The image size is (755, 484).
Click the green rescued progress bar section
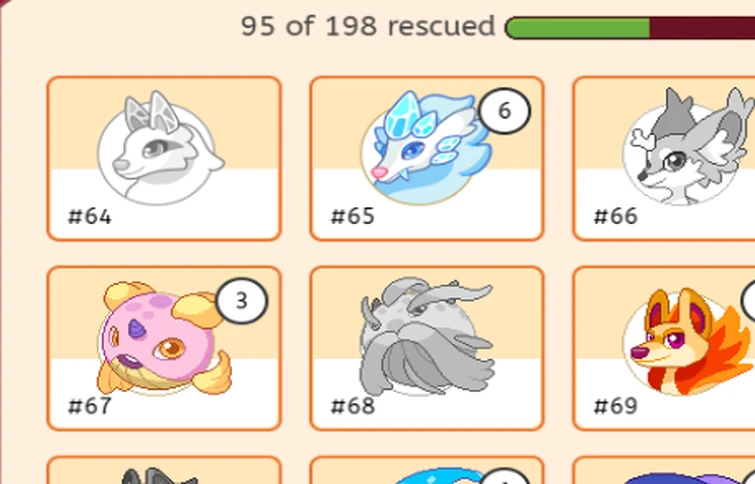(578, 28)
